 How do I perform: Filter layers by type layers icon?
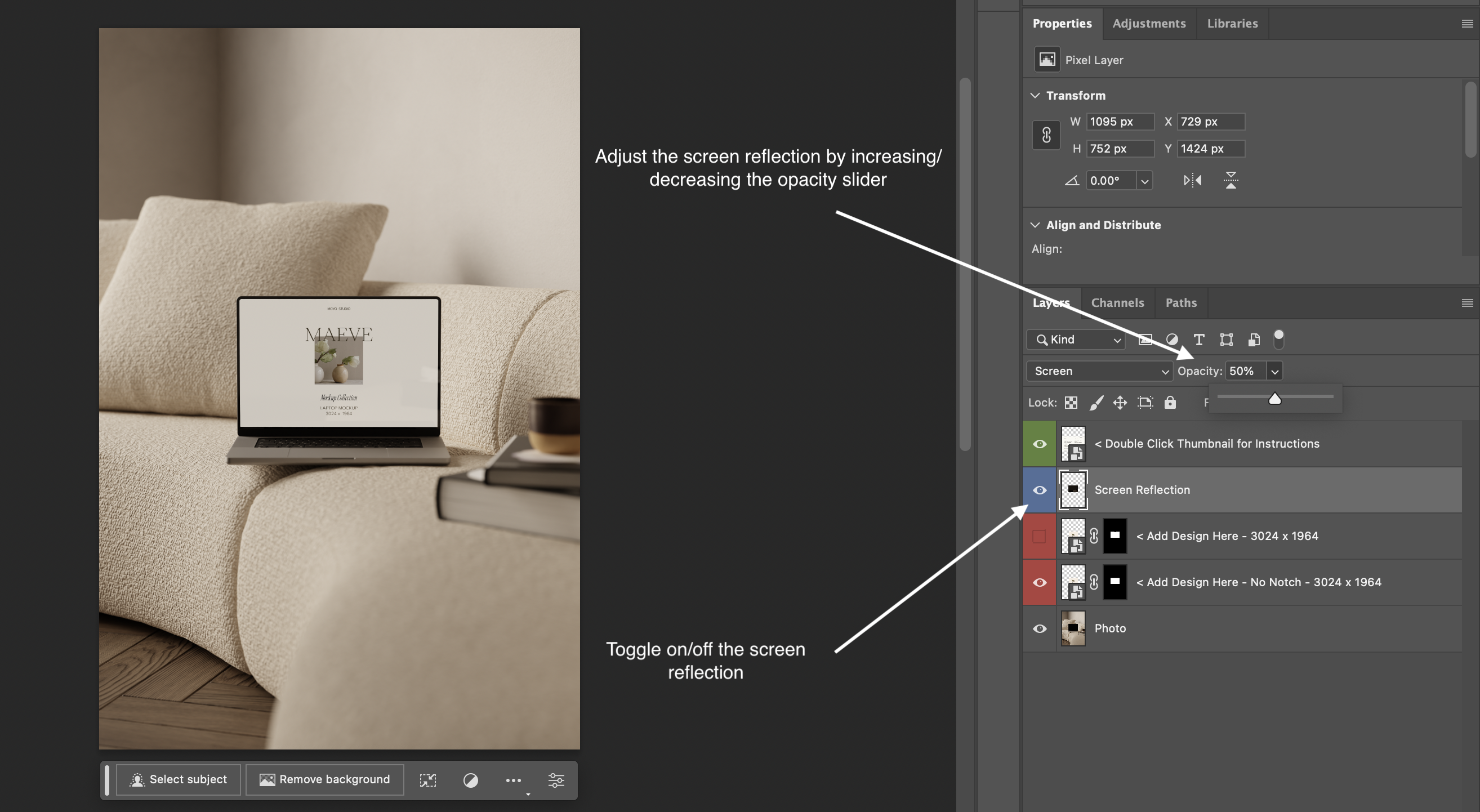point(1198,340)
